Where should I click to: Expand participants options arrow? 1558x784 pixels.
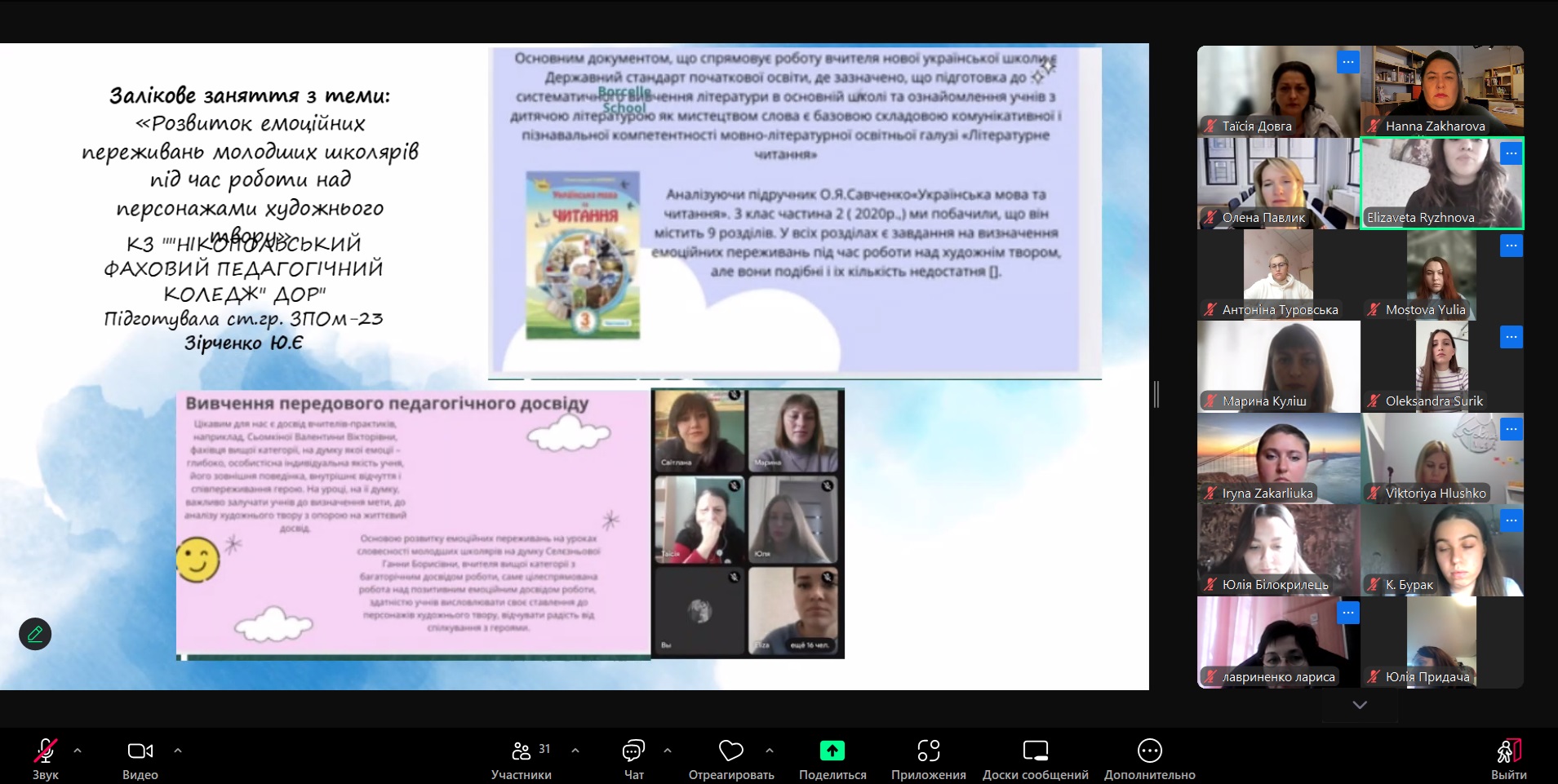click(x=575, y=750)
